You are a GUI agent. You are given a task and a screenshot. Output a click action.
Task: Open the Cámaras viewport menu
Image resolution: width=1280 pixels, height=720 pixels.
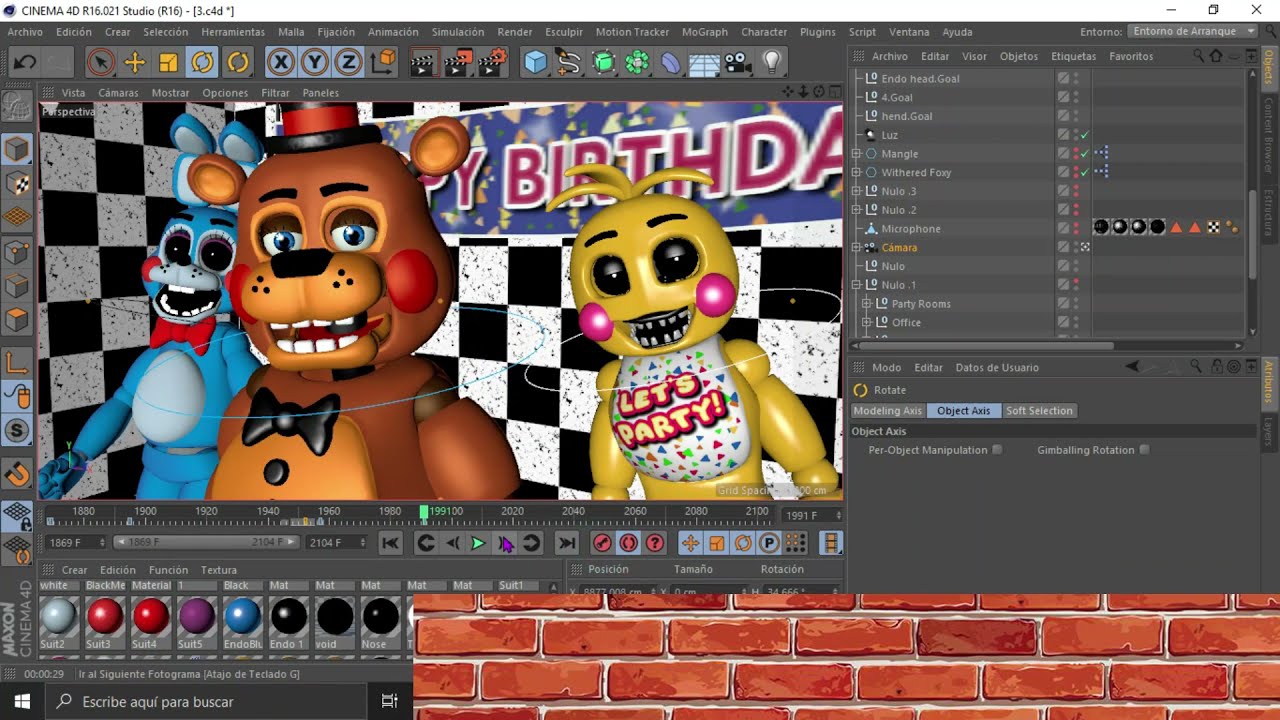click(118, 93)
